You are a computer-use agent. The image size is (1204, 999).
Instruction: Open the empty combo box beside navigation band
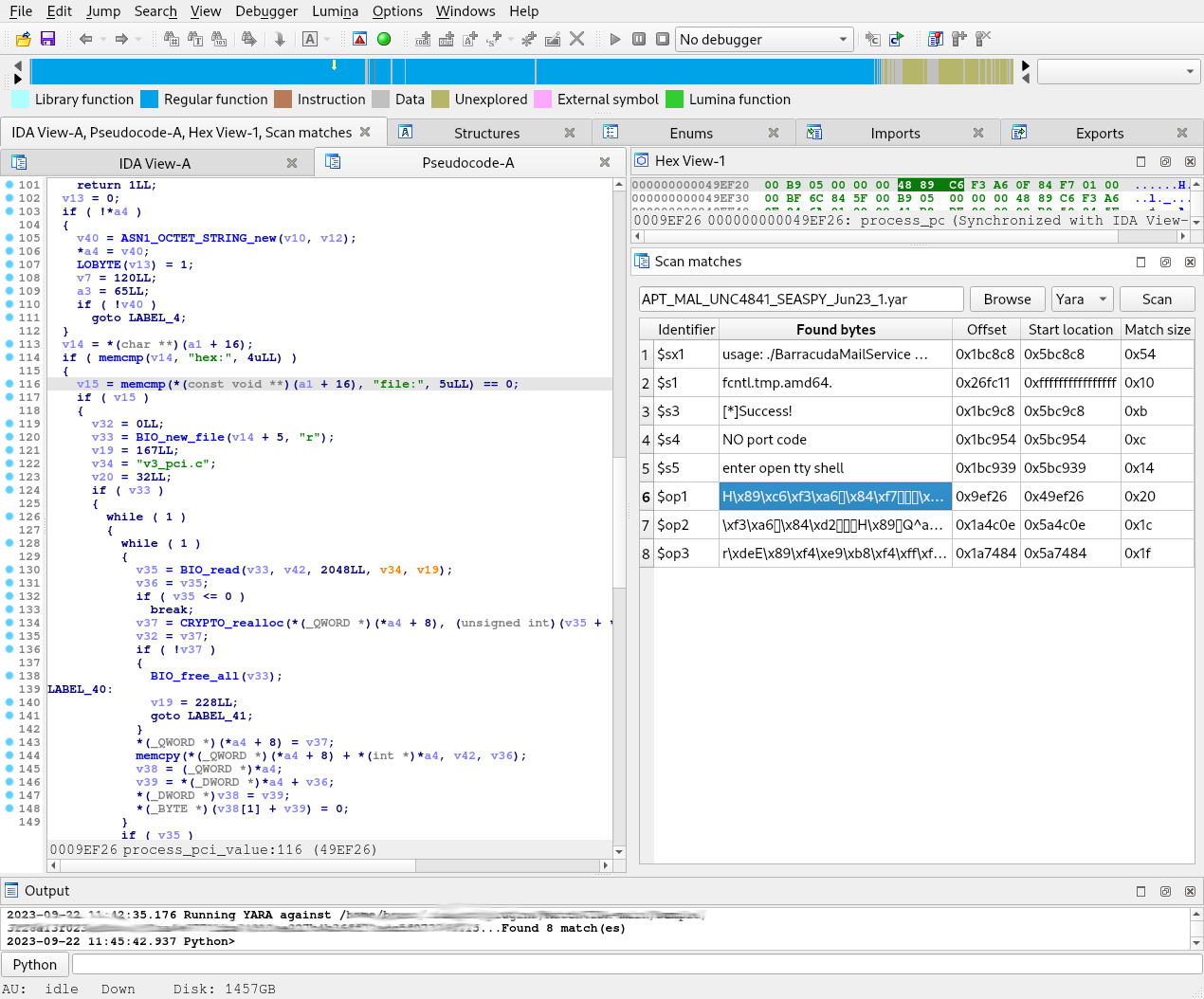click(1119, 71)
